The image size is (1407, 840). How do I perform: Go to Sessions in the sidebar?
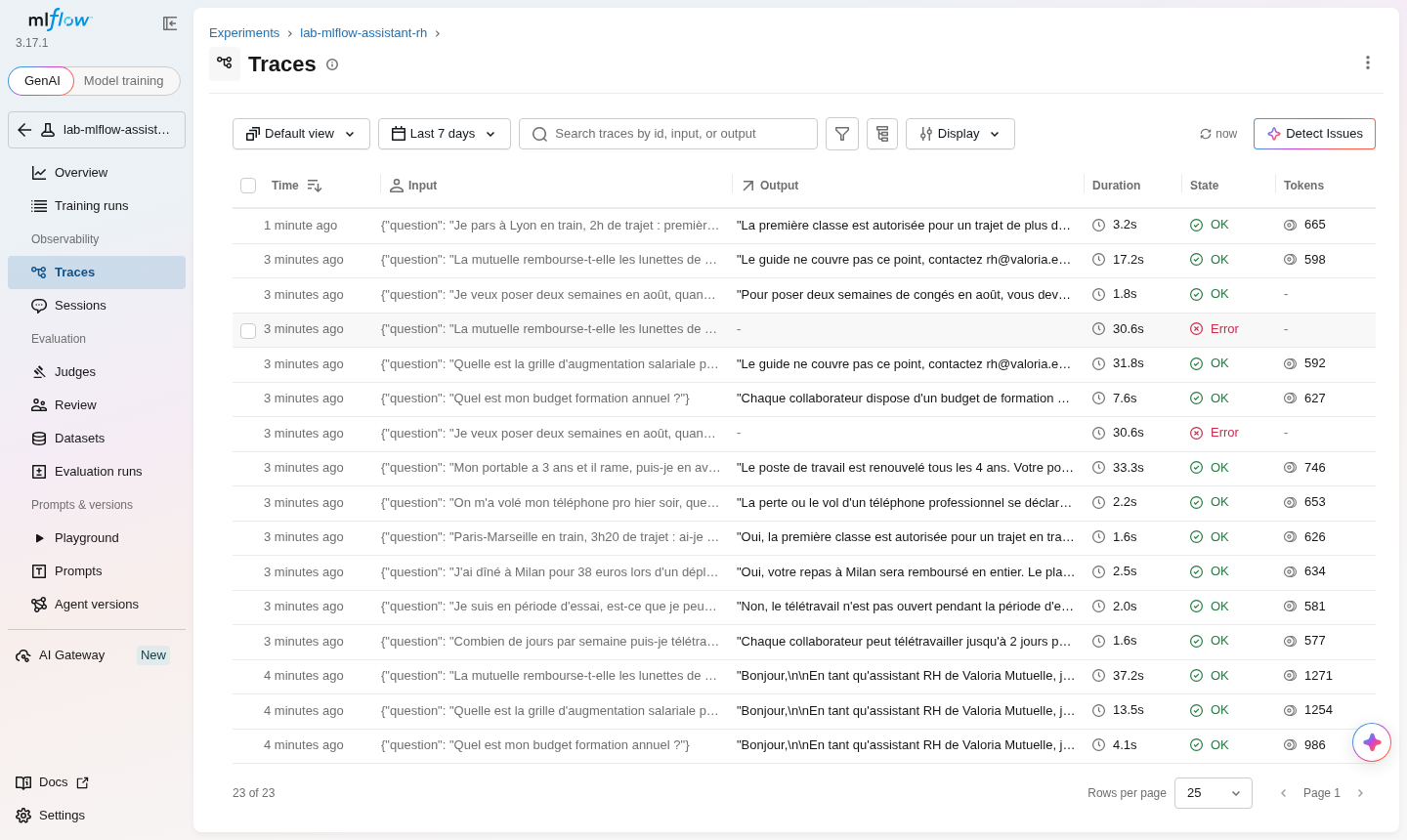tap(96, 306)
